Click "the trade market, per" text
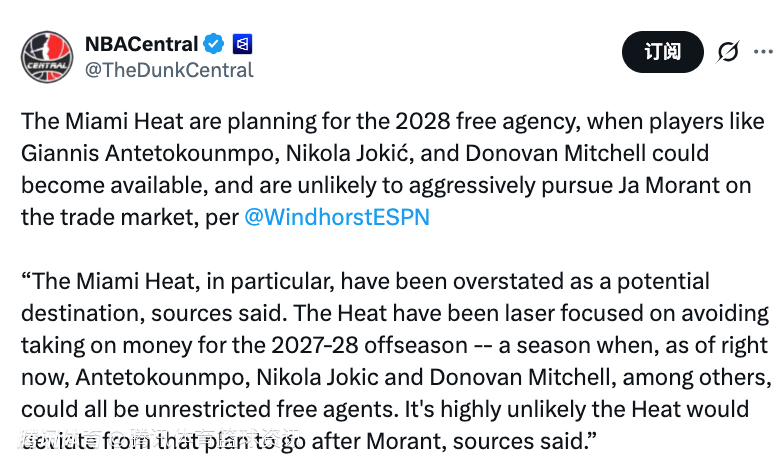This screenshot has height=464, width=784. pyautogui.click(x=128, y=216)
